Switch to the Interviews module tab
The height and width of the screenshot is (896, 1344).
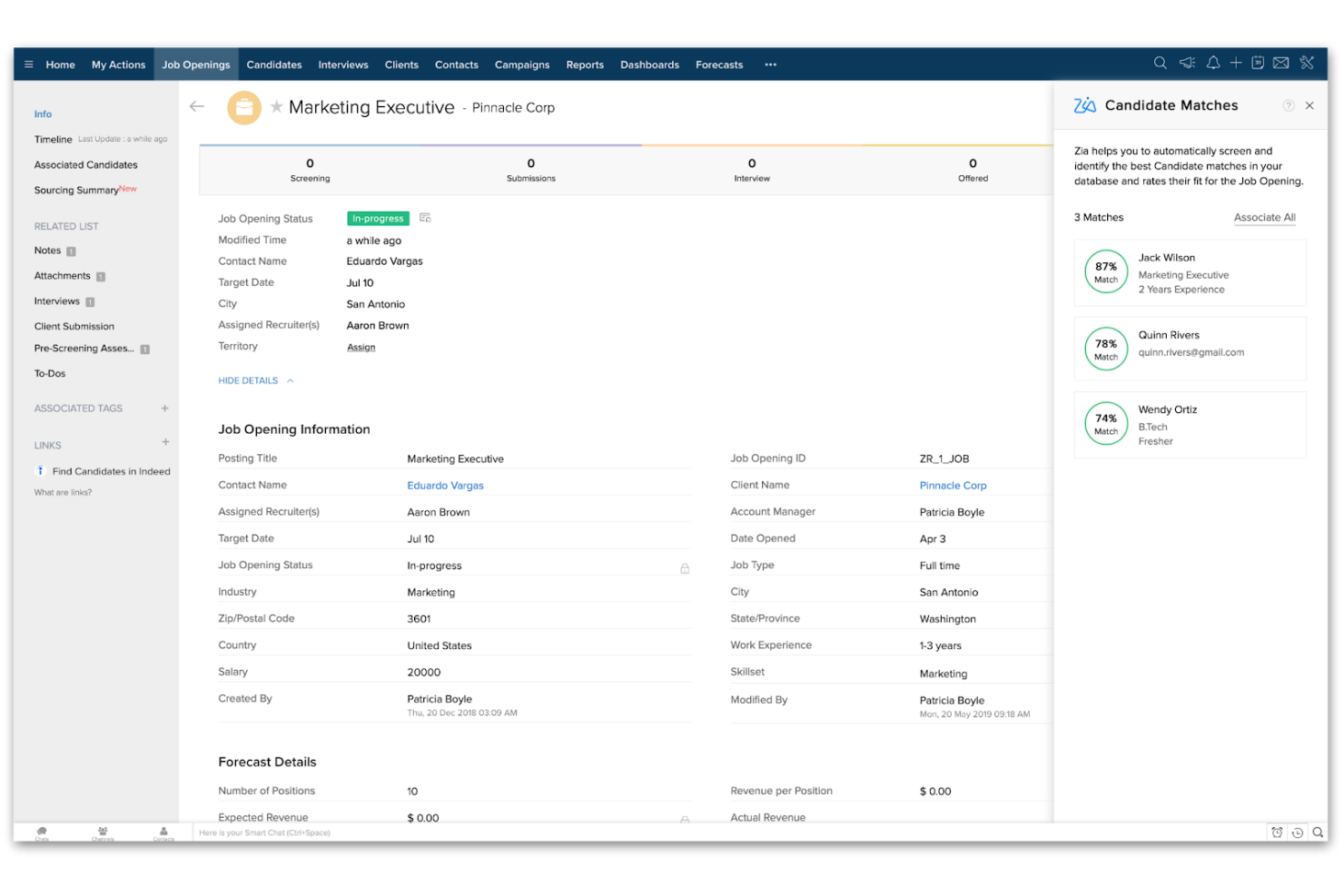[x=342, y=65]
